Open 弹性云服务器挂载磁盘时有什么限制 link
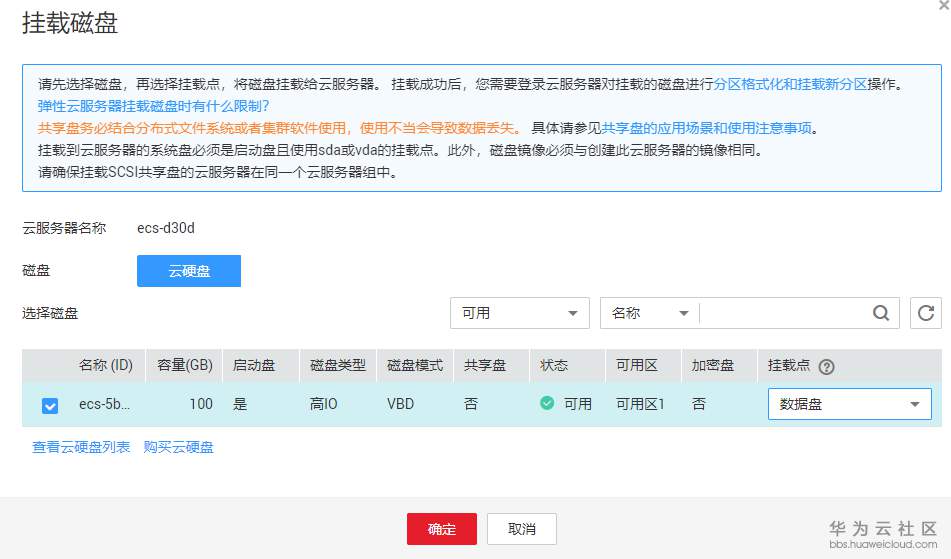The height and width of the screenshot is (559, 951). (x=153, y=106)
